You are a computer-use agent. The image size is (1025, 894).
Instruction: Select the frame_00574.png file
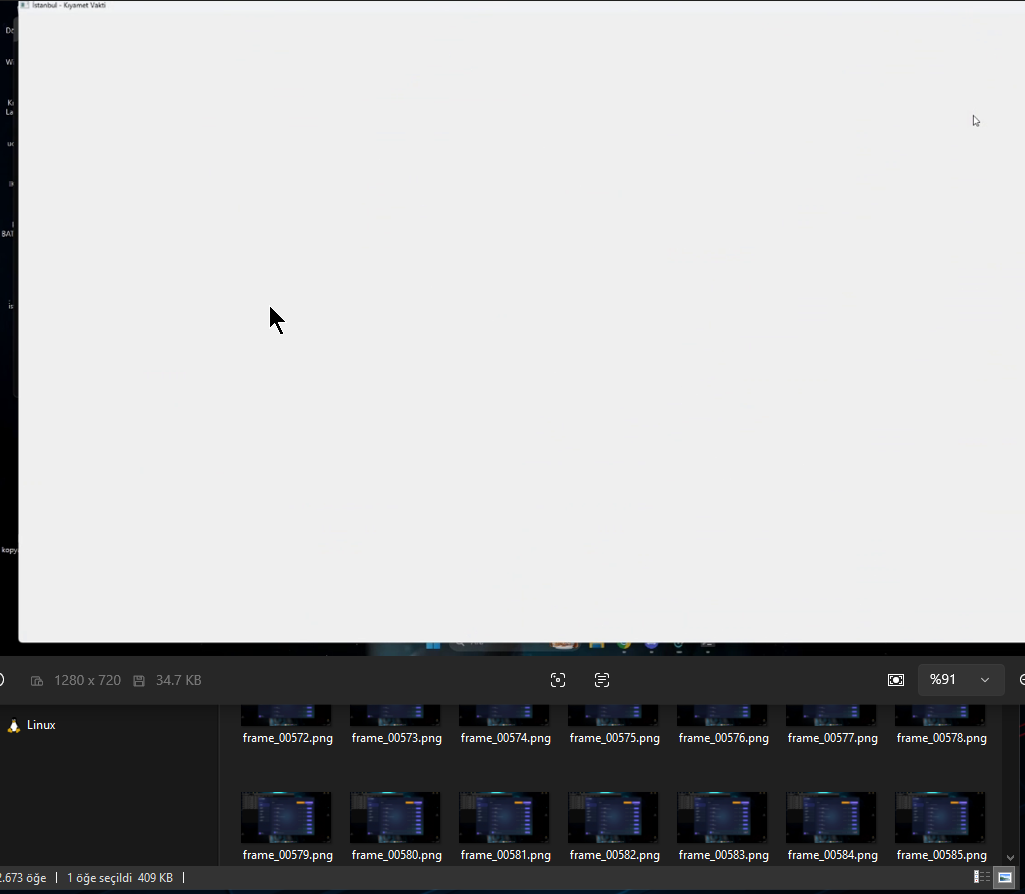(x=505, y=725)
